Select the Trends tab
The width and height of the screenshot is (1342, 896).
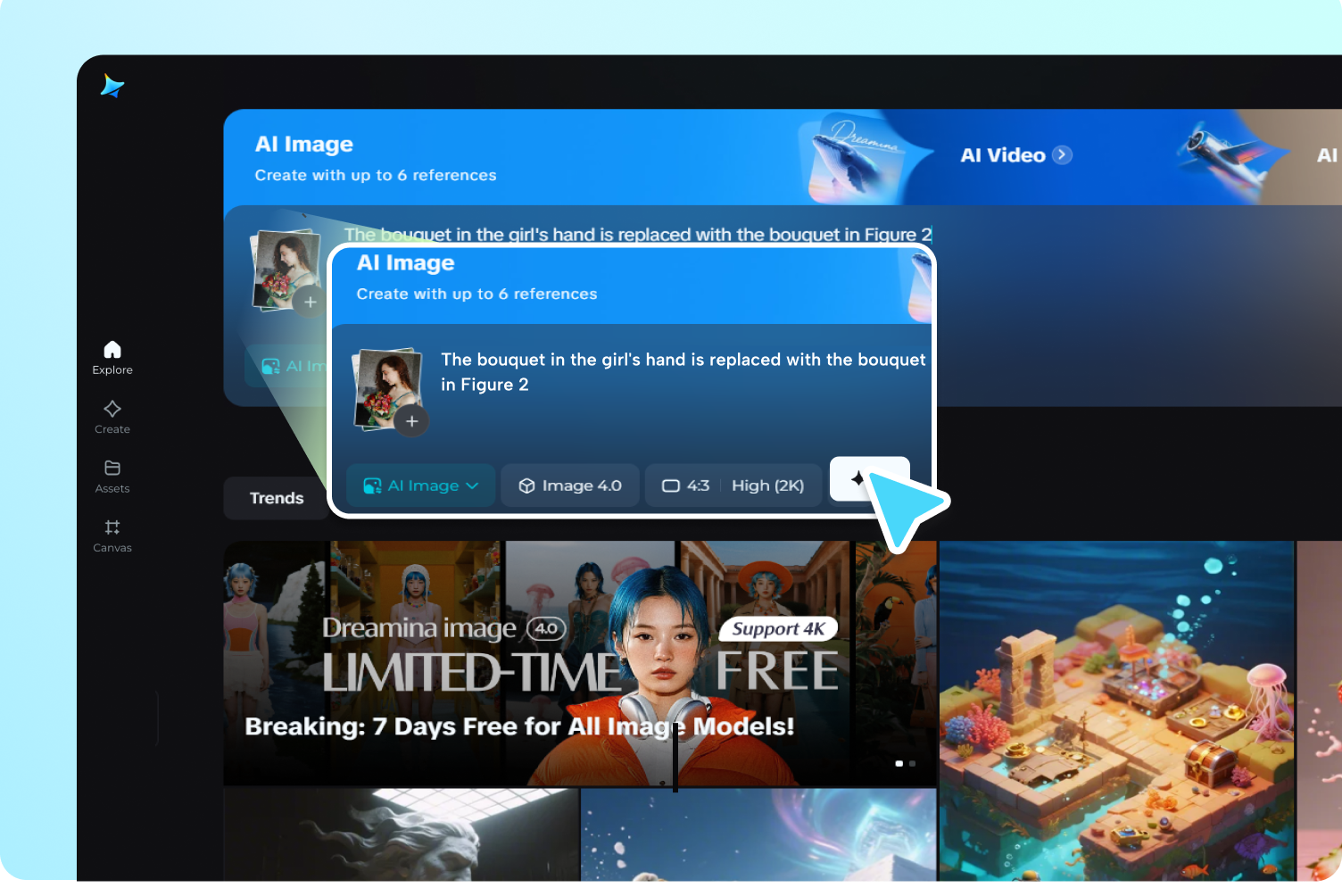pos(277,498)
